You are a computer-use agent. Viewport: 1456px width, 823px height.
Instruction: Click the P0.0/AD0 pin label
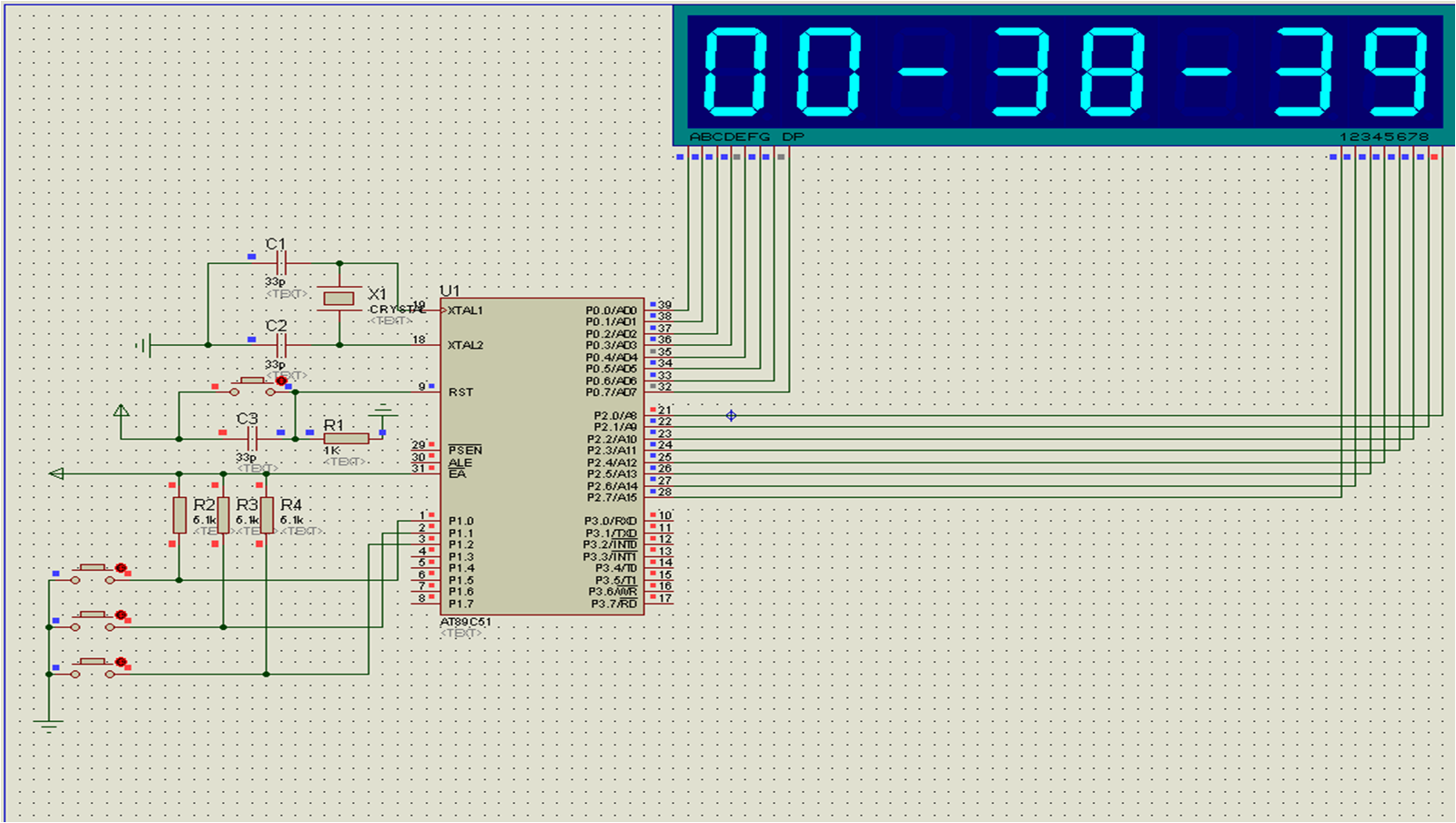611,310
